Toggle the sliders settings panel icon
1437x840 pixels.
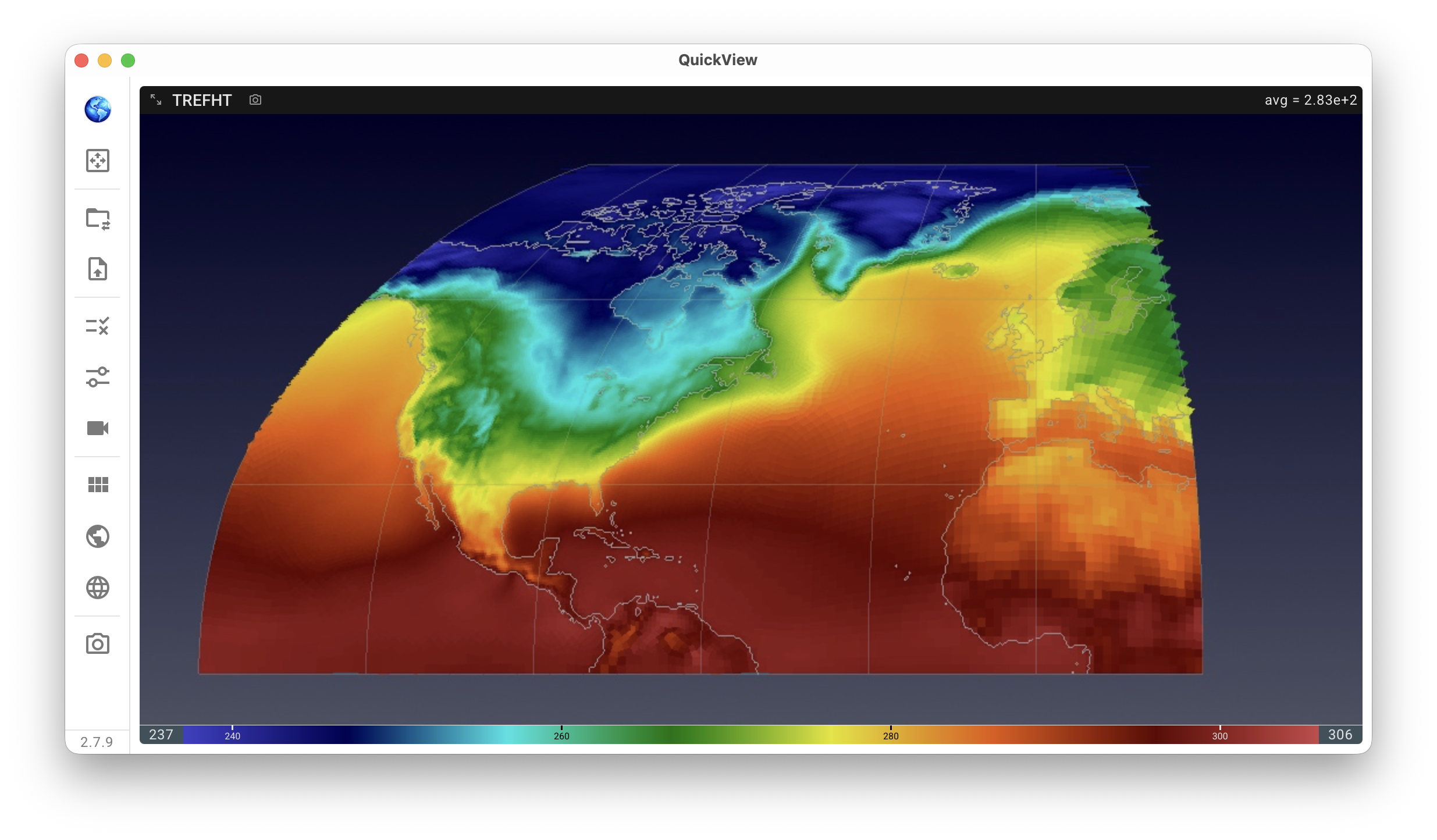pyautogui.click(x=98, y=377)
